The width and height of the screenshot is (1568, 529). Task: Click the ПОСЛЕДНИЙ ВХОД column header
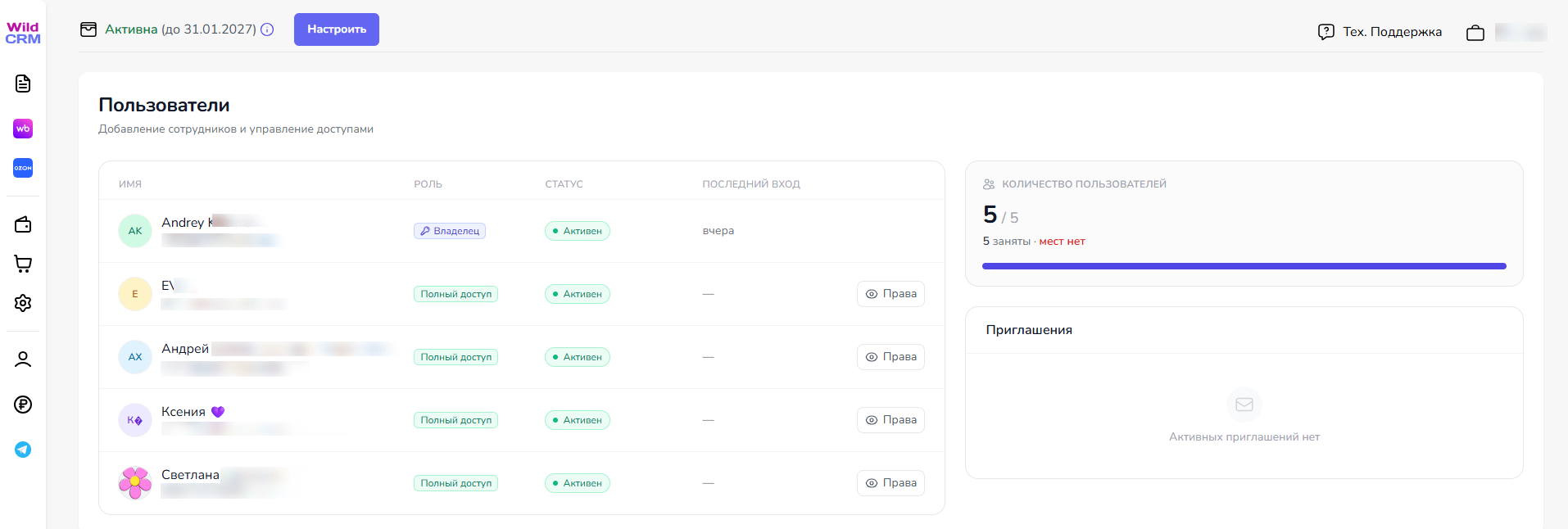pyautogui.click(x=751, y=184)
